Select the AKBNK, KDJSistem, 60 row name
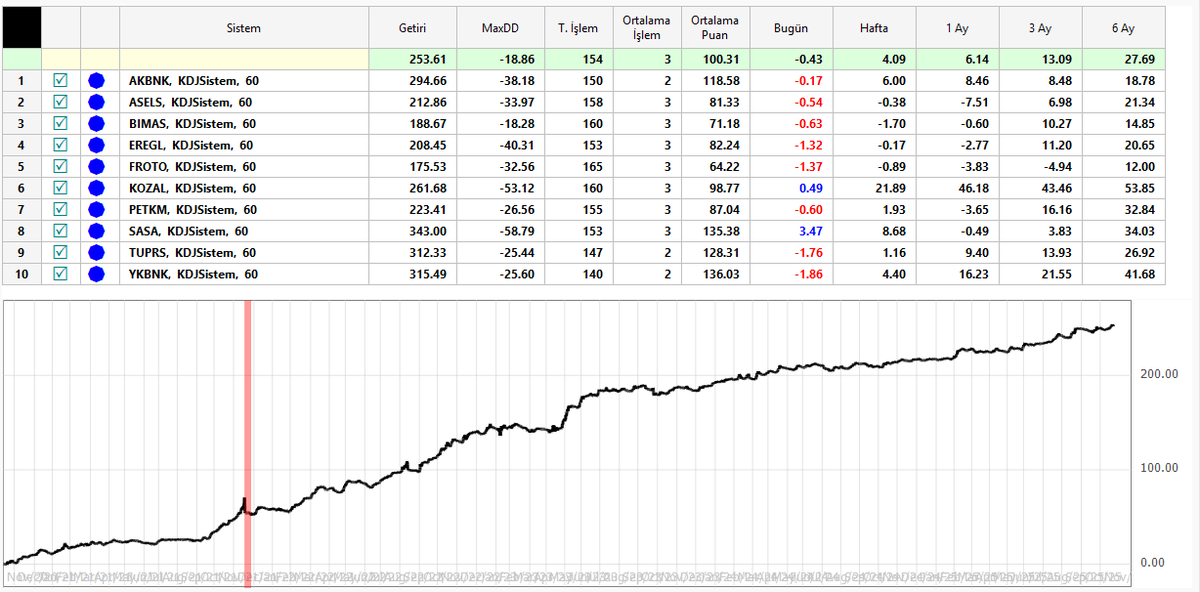This screenshot has width=1200, height=592. [192, 80]
